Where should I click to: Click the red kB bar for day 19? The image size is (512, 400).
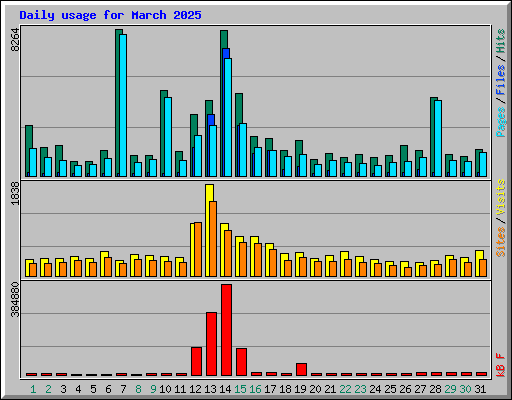pyautogui.click(x=301, y=370)
